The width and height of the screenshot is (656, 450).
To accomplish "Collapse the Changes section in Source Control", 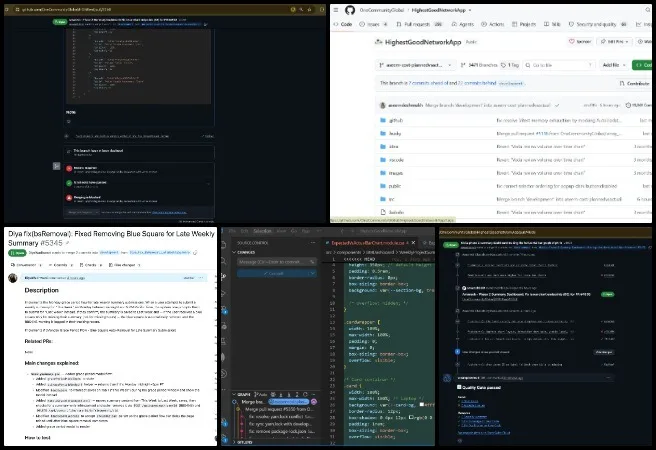I will 246,252.
